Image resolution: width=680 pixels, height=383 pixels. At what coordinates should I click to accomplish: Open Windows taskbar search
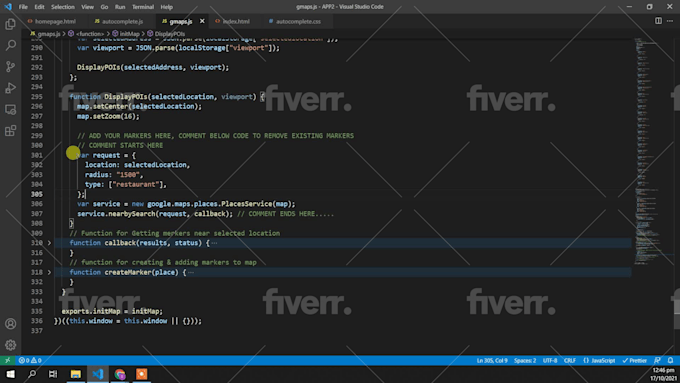(32, 374)
